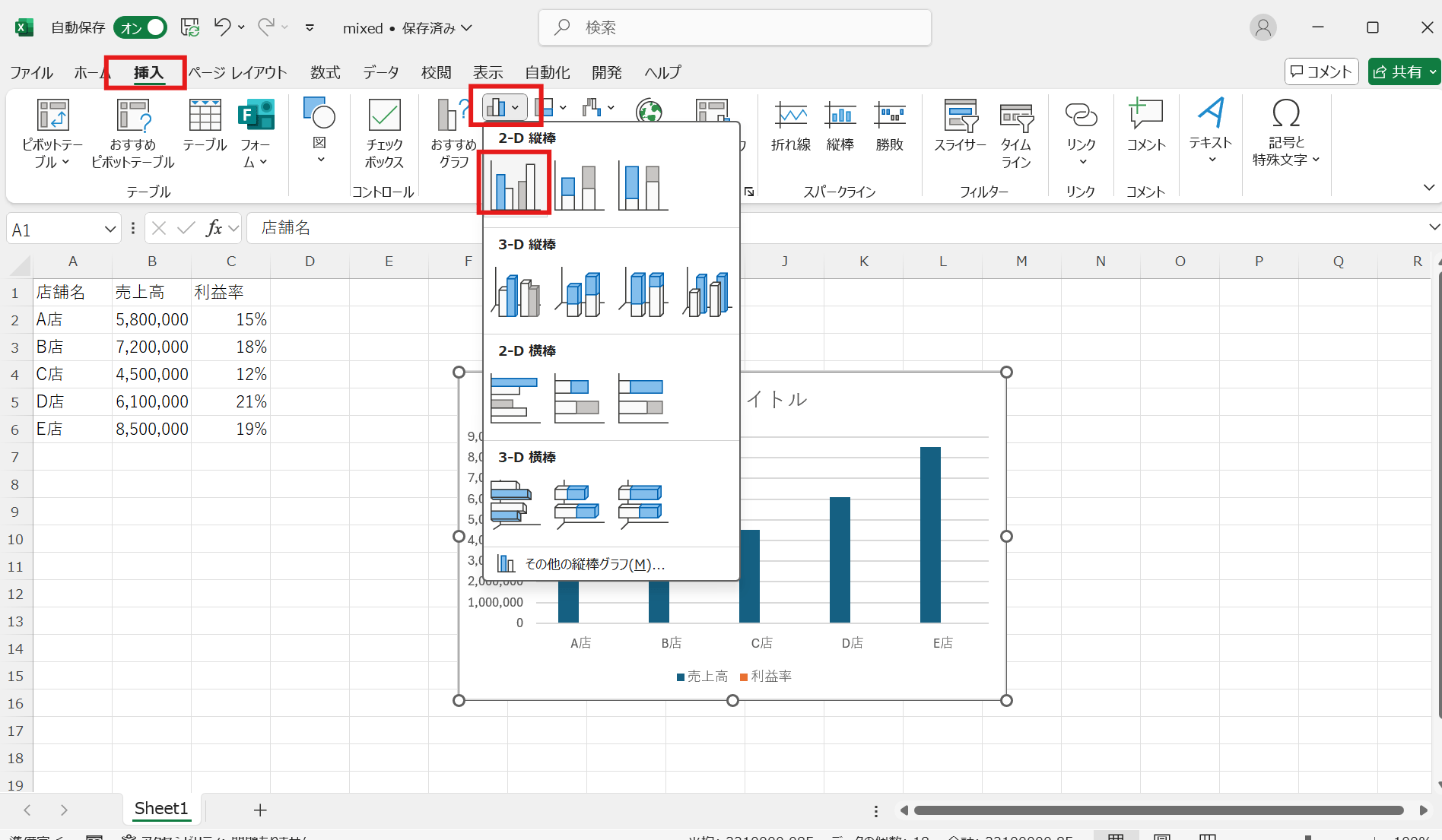Click in the search box
The width and height of the screenshot is (1442, 840).
735,28
